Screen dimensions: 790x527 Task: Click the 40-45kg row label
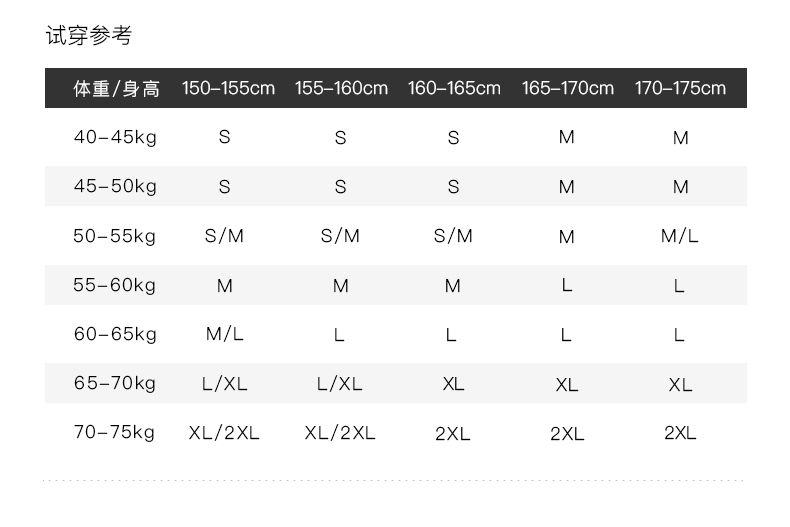pos(115,137)
